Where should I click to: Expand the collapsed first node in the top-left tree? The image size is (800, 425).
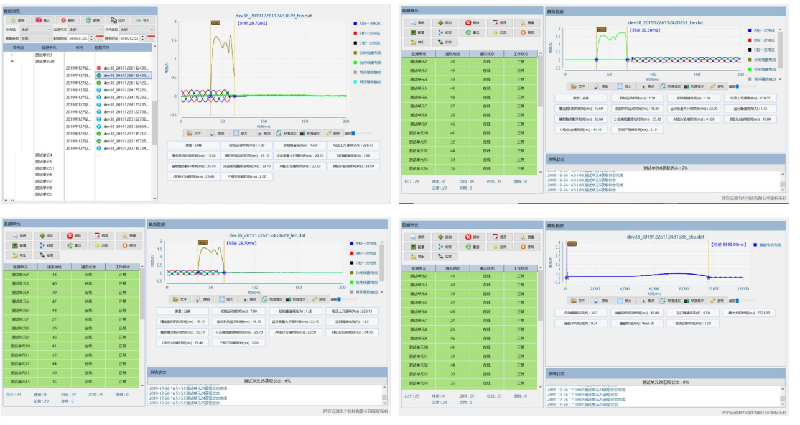pyautogui.click(x=12, y=54)
